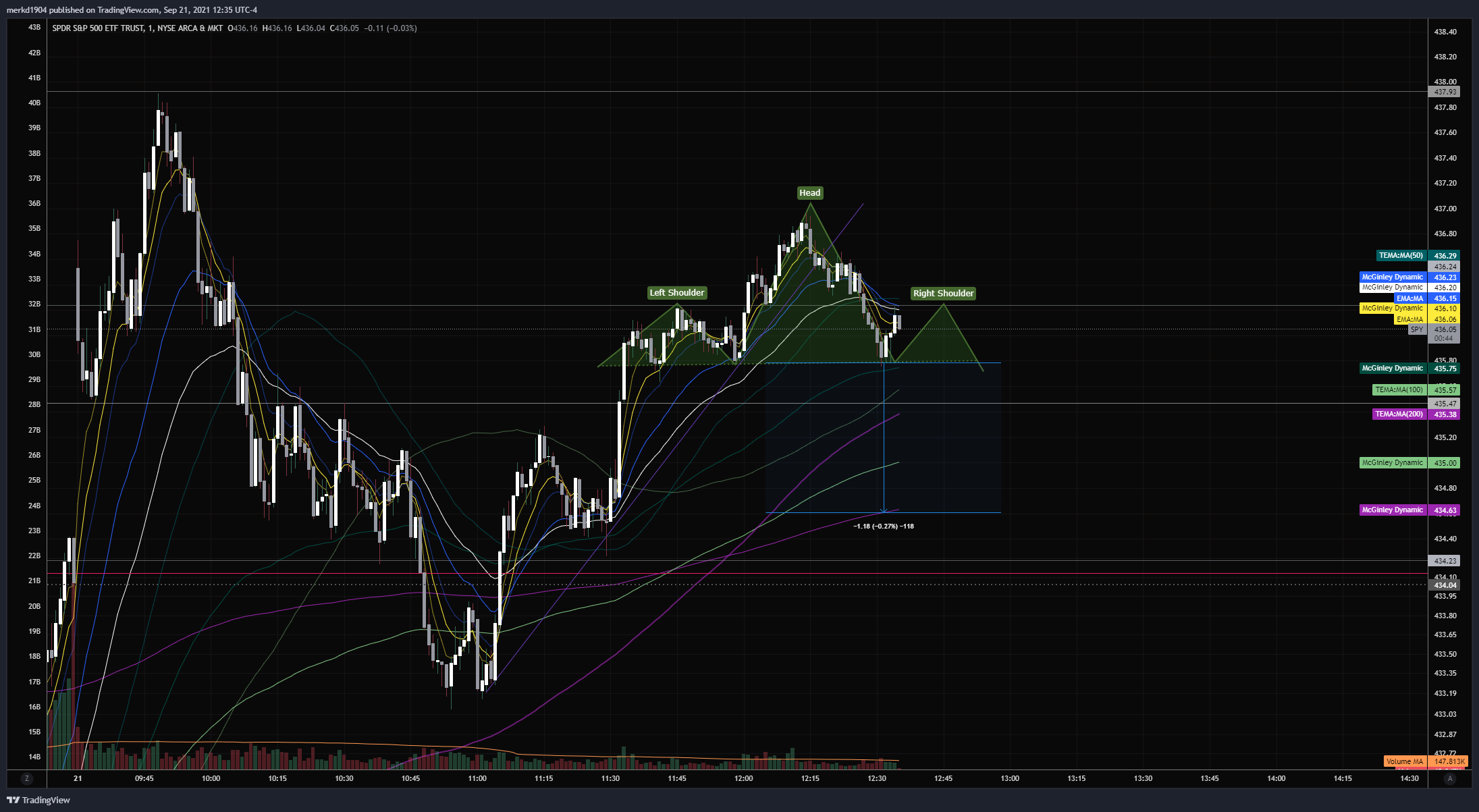Image resolution: width=1479 pixels, height=812 pixels.
Task: Click the 43B volume scale value
Action: click(x=34, y=27)
